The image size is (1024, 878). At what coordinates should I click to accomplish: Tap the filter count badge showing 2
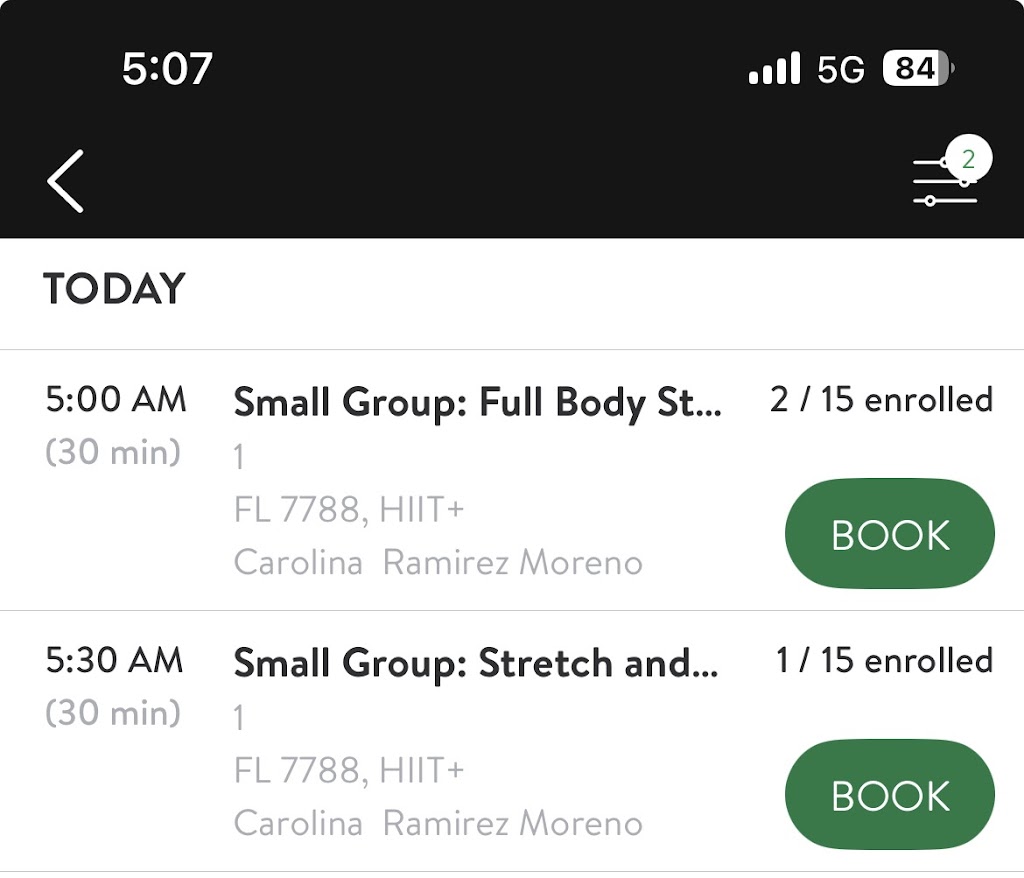967,159
